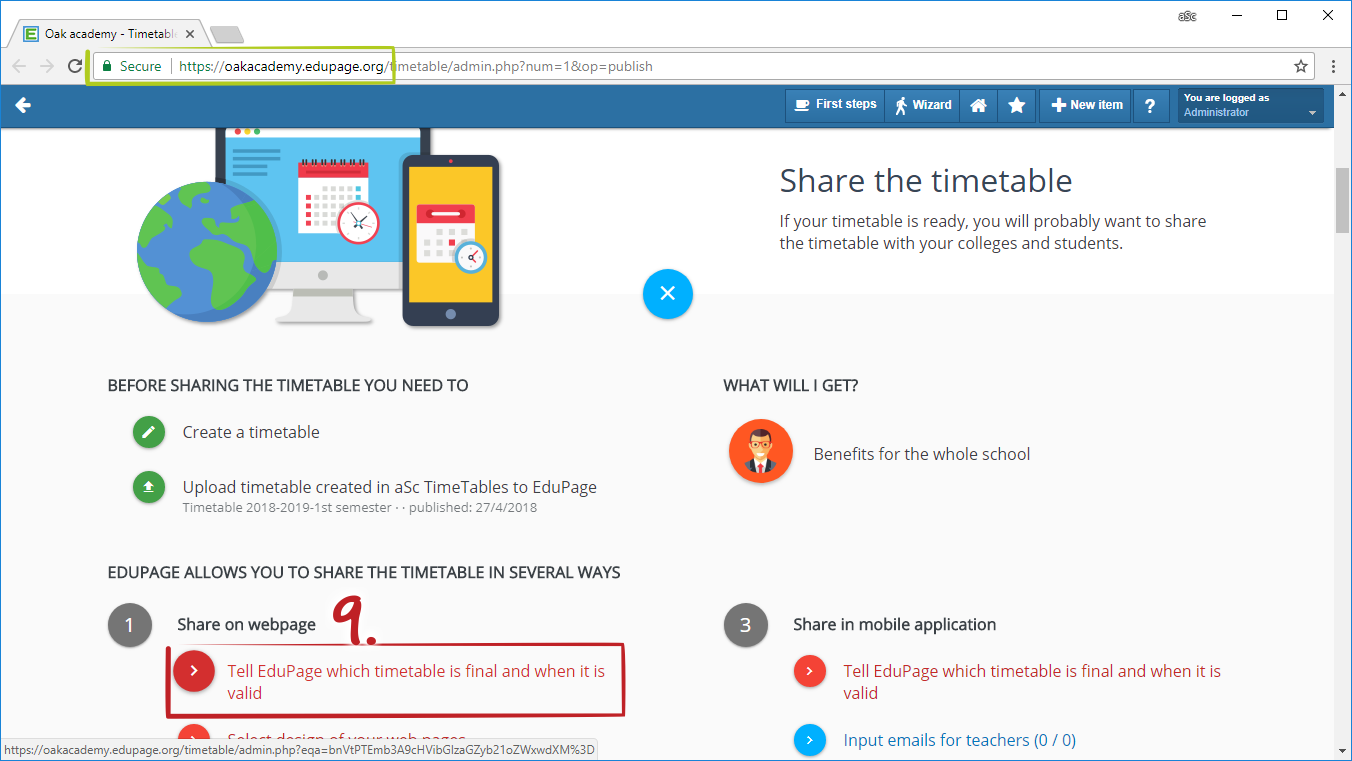Open the Chrome three-dot menu
Image resolution: width=1352 pixels, height=761 pixels.
pos(1333,66)
